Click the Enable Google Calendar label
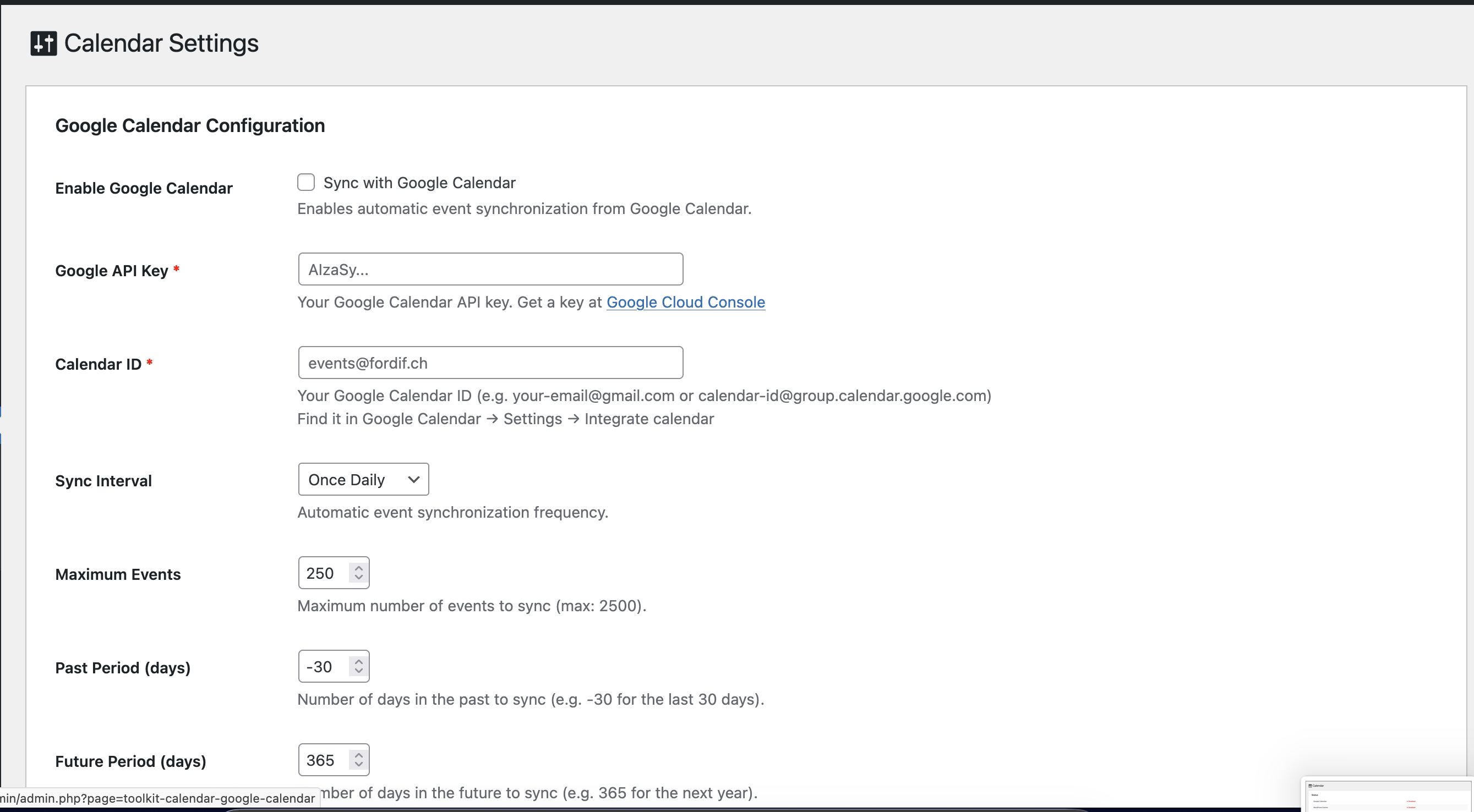 (144, 188)
